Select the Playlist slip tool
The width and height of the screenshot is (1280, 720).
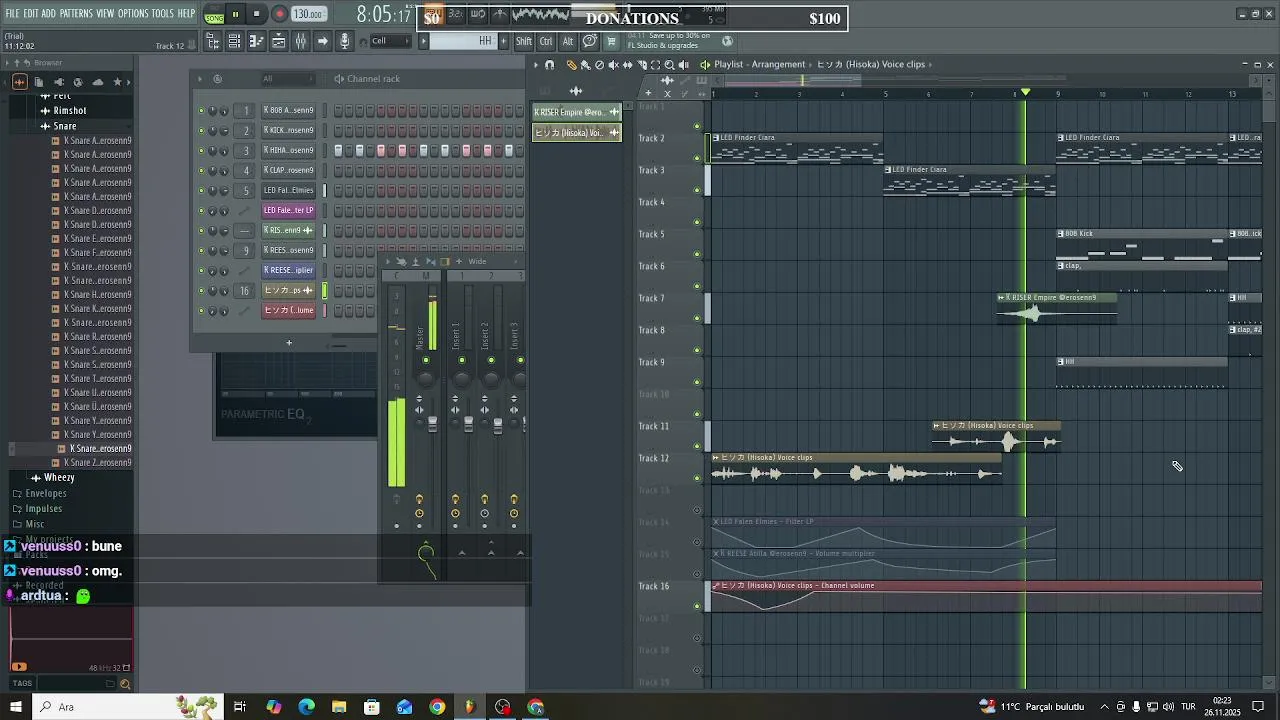627,65
